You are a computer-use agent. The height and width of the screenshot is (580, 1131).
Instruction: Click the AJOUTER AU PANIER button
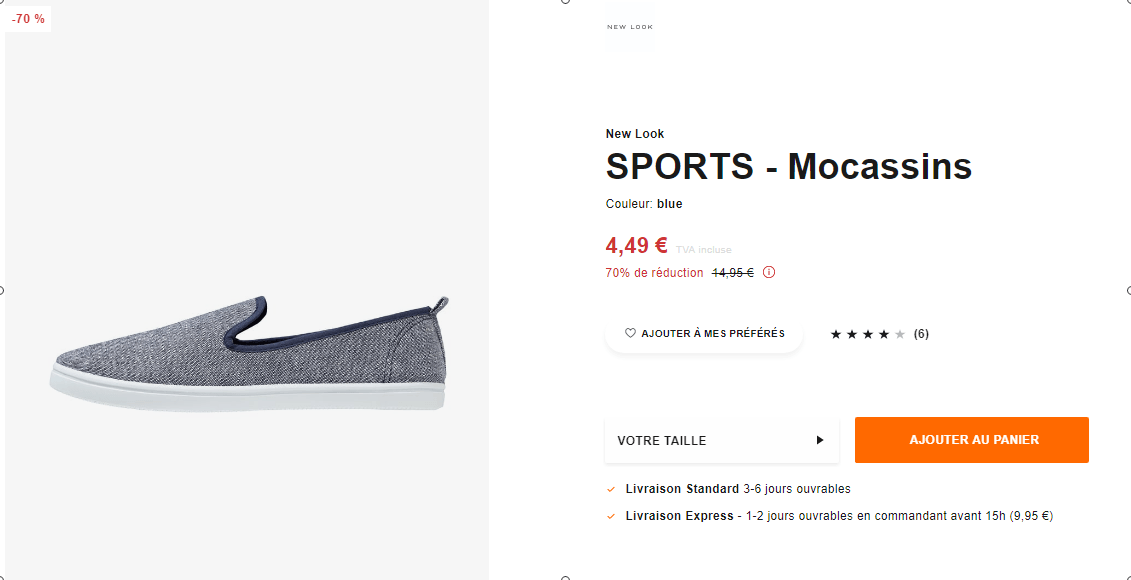tap(971, 440)
